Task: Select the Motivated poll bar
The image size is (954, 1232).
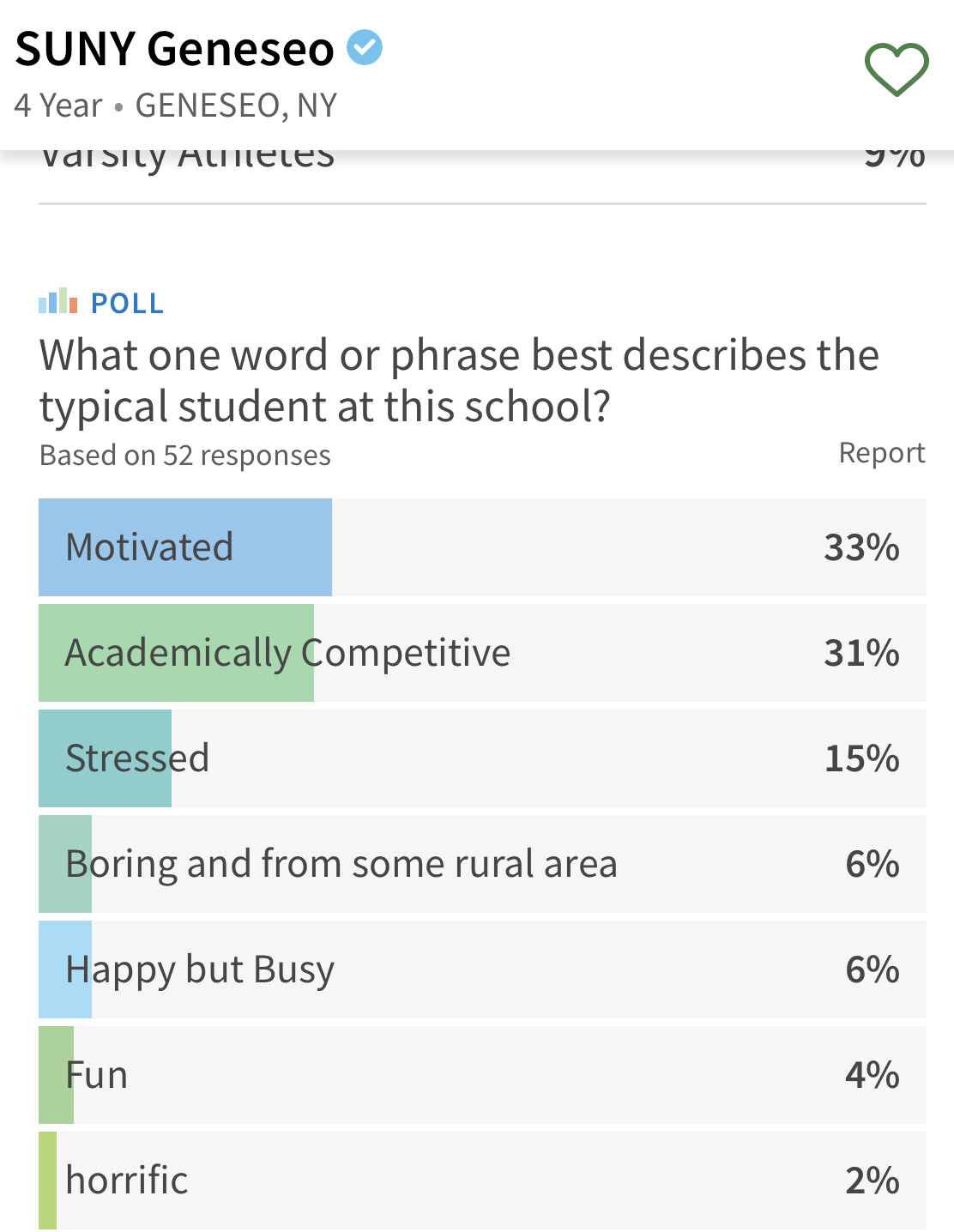Action: tap(482, 547)
